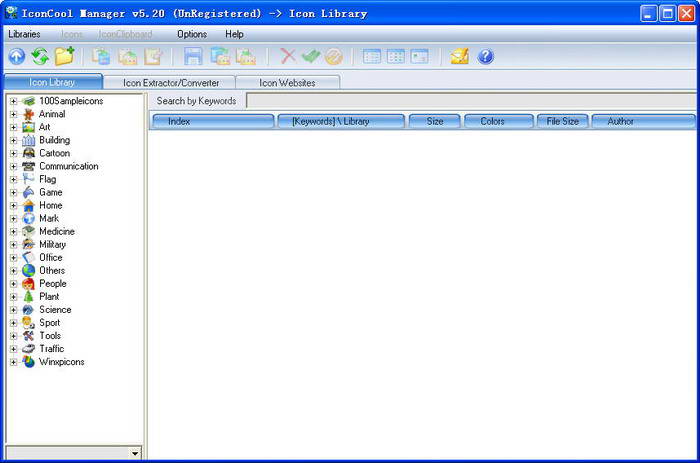The image size is (700, 463).
Task: Click the copy icons toolbar button
Action: (101, 57)
